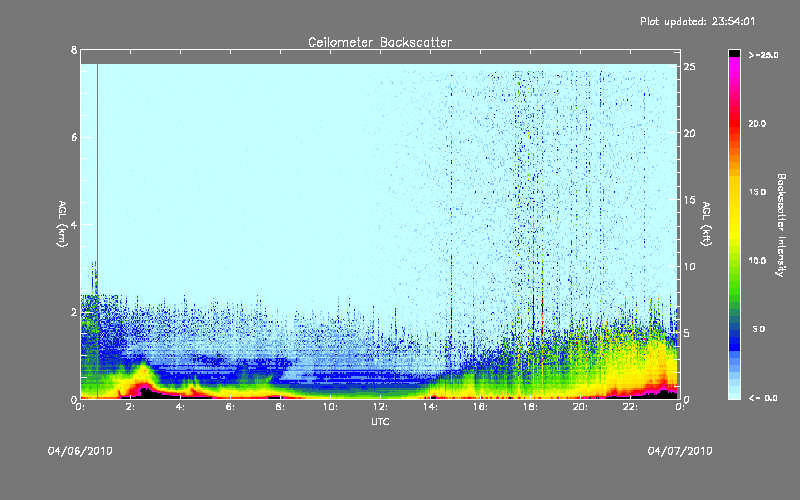Click the 8 tick on the km axis

(x=74, y=50)
